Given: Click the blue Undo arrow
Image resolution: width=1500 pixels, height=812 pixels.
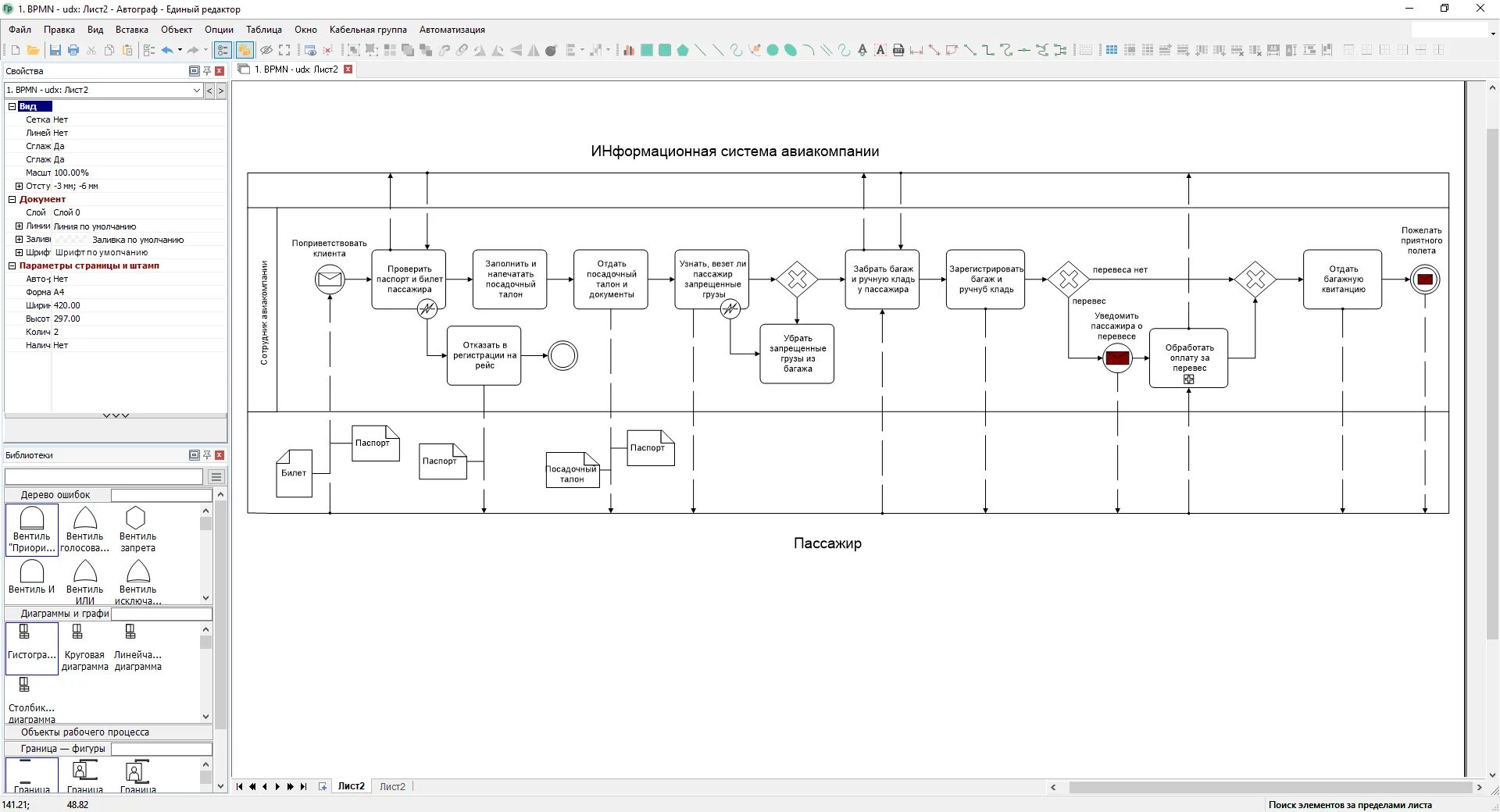Looking at the screenshot, I should pos(167,50).
